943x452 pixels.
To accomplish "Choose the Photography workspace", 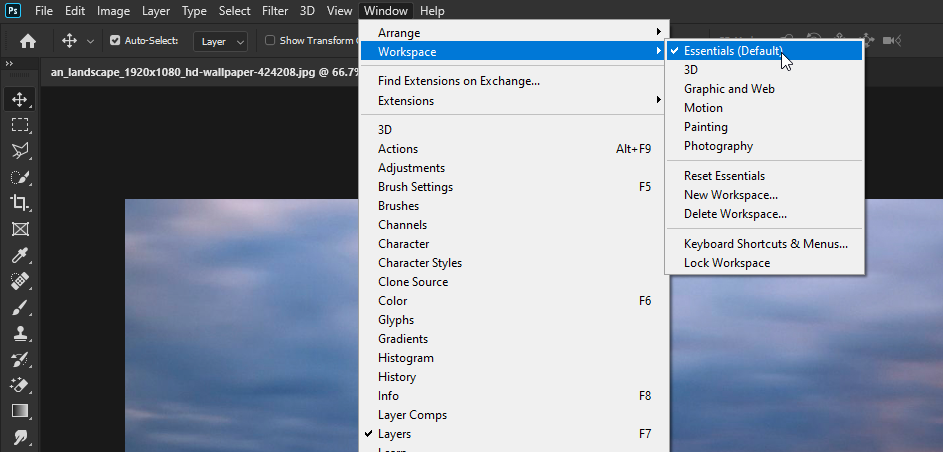I will pos(718,146).
